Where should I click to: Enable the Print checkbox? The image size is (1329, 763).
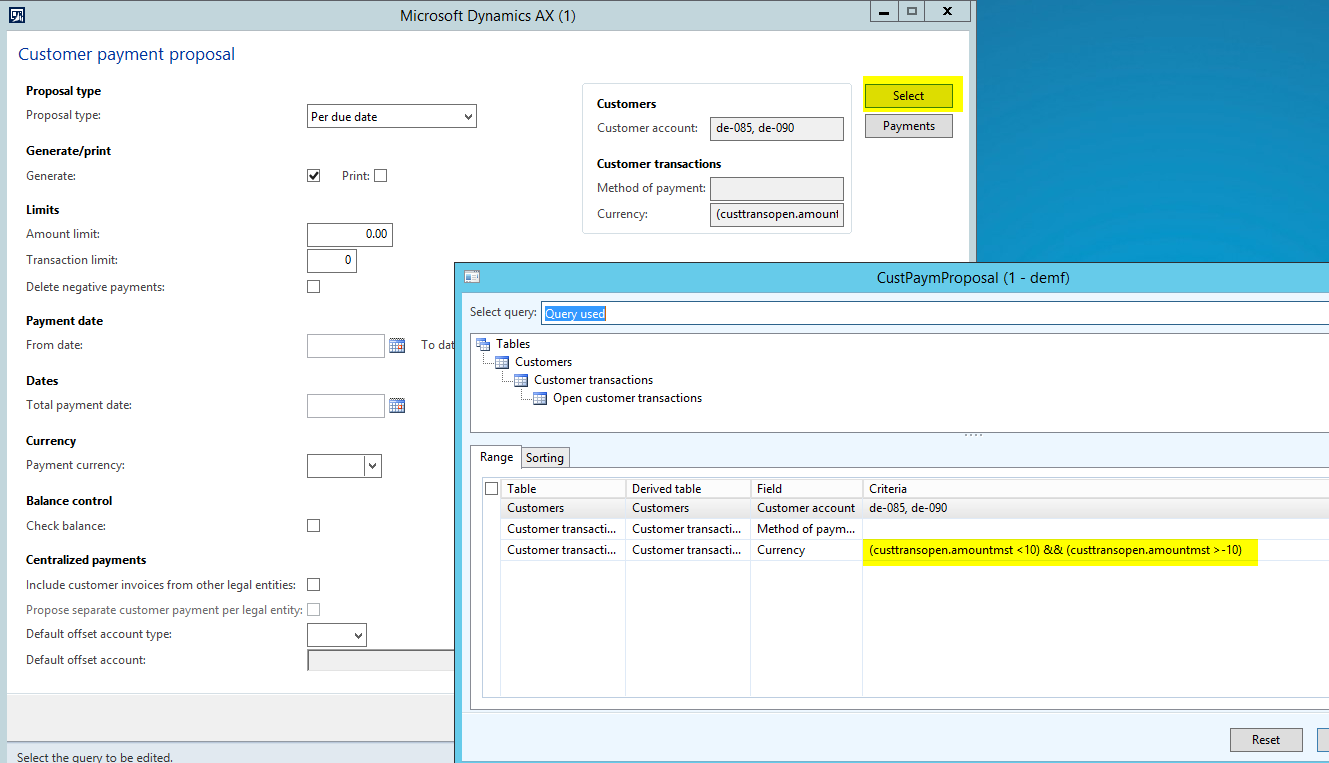pyautogui.click(x=380, y=176)
